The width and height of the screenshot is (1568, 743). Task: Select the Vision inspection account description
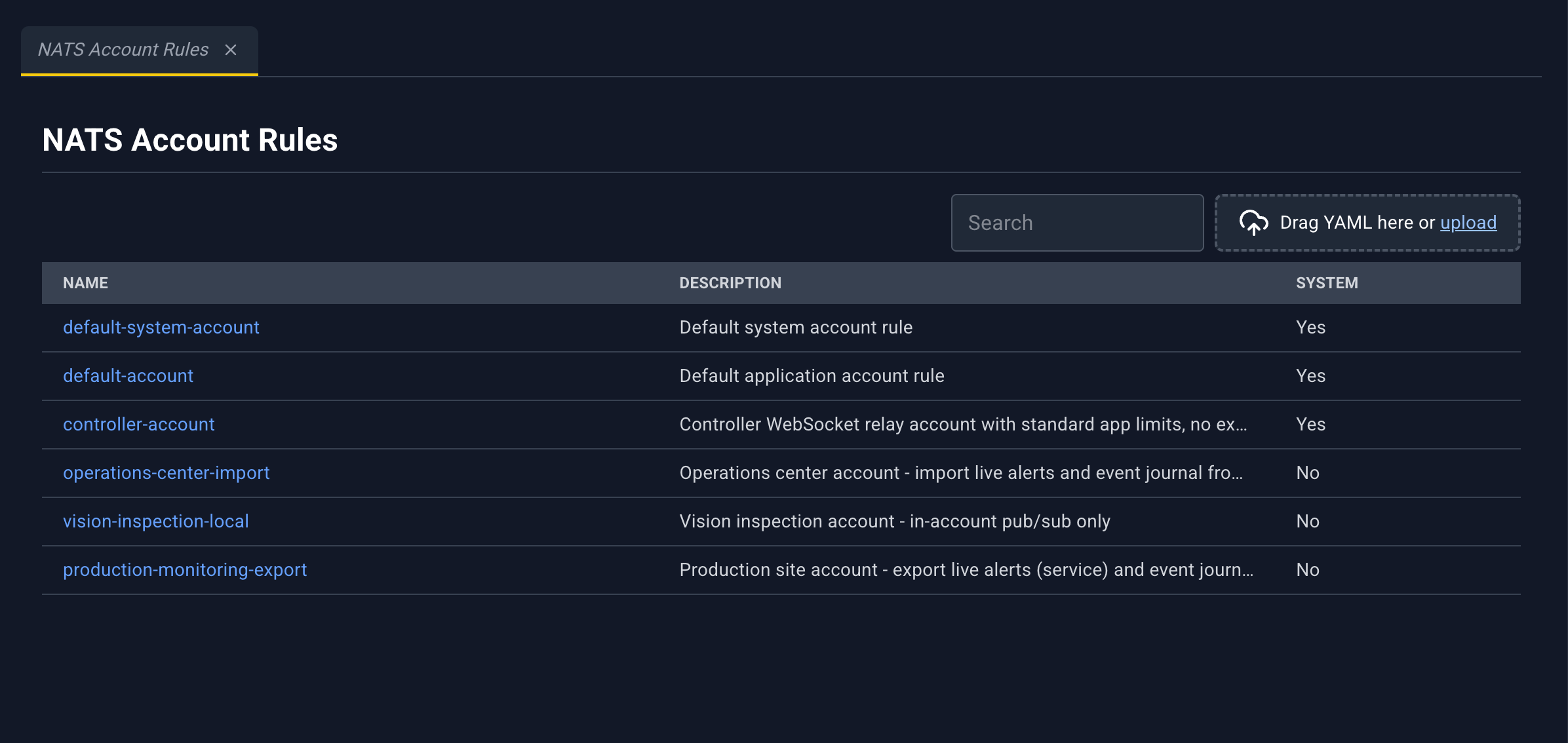click(x=895, y=522)
